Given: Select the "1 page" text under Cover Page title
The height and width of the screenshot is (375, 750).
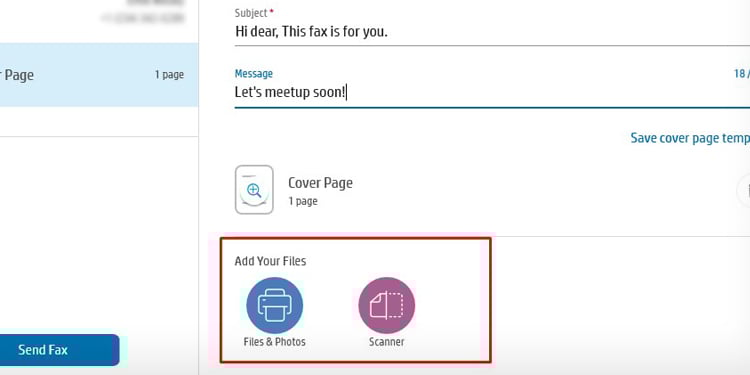Looking at the screenshot, I should [303, 201].
